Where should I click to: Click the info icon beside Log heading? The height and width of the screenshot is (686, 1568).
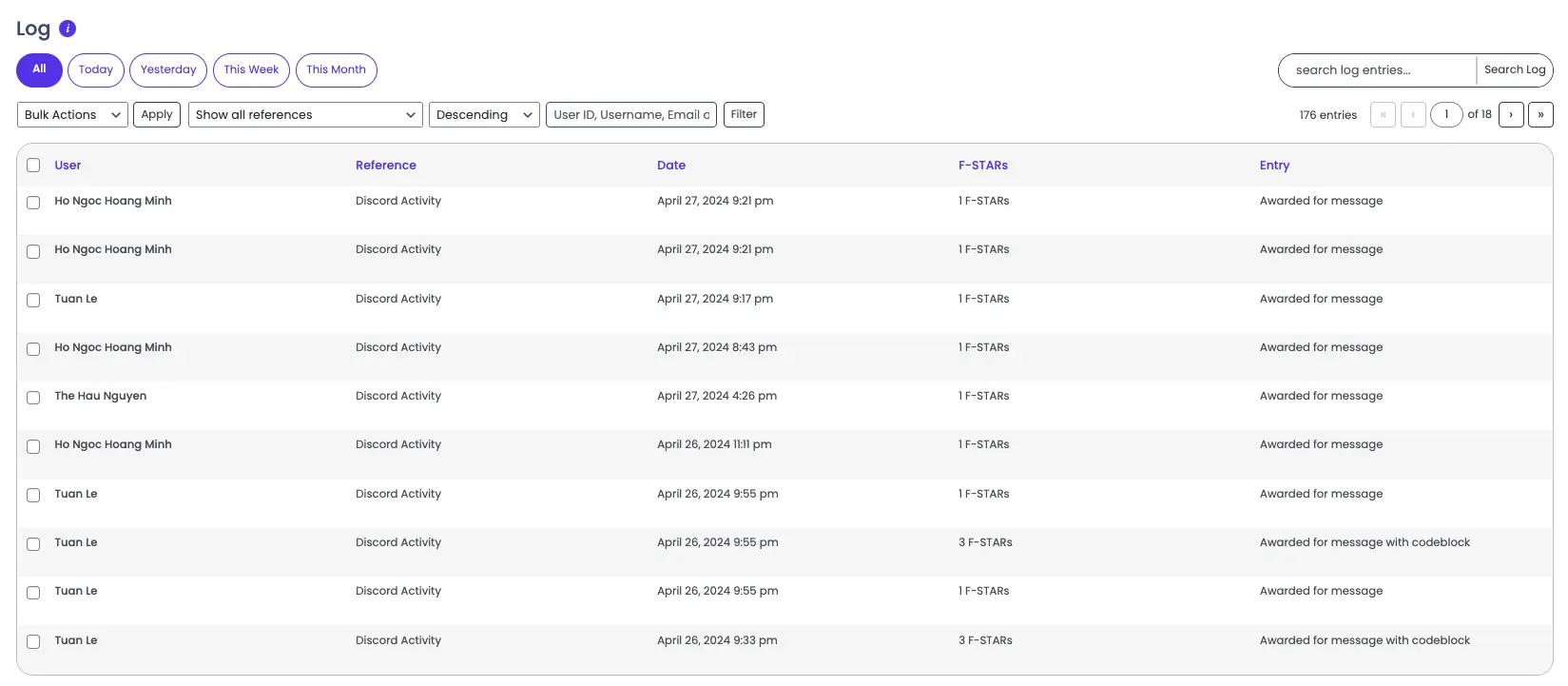point(68,29)
